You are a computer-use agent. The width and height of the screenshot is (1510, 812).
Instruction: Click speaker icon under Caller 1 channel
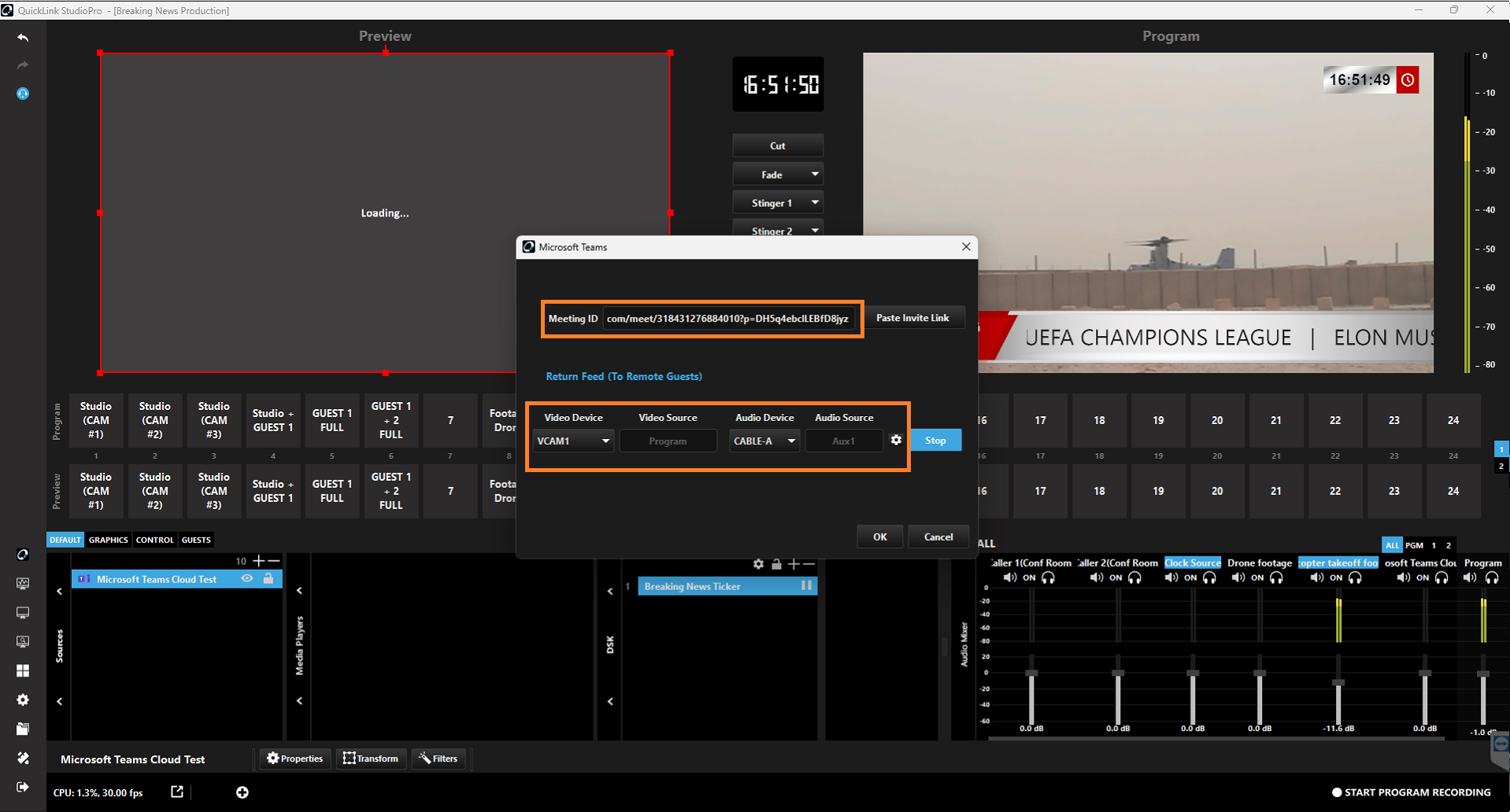click(1010, 578)
